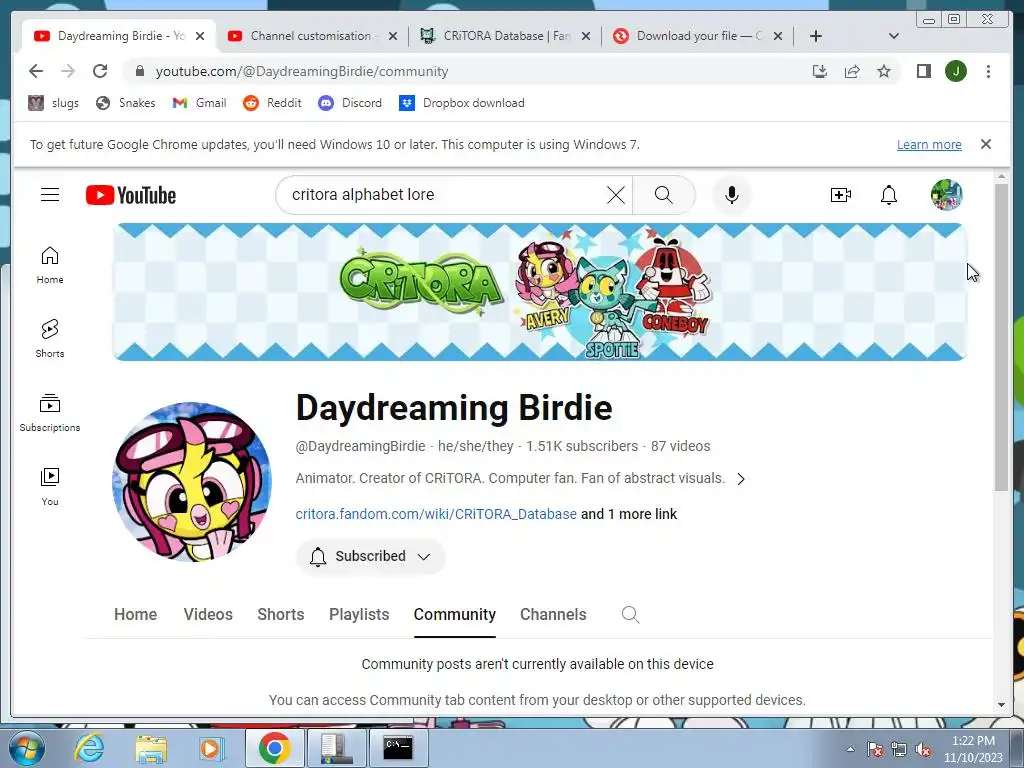Image resolution: width=1024 pixels, height=768 pixels.
Task: Search within the channel using the magnifier icon
Action: [630, 615]
